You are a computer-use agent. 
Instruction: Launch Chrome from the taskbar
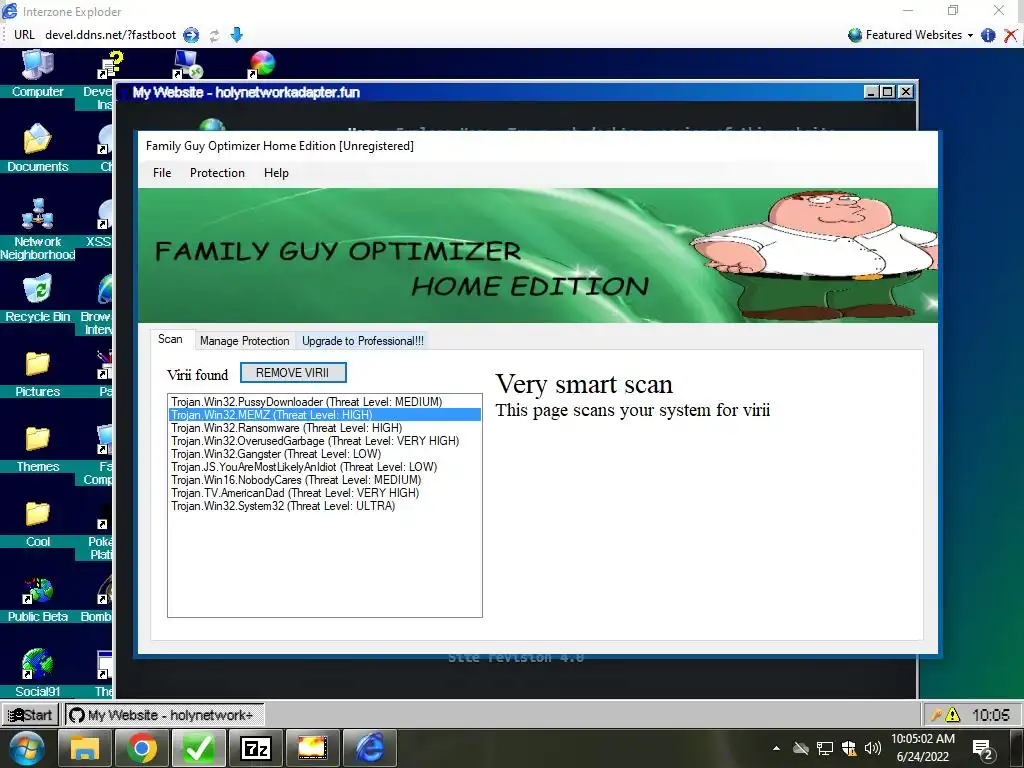pos(142,748)
